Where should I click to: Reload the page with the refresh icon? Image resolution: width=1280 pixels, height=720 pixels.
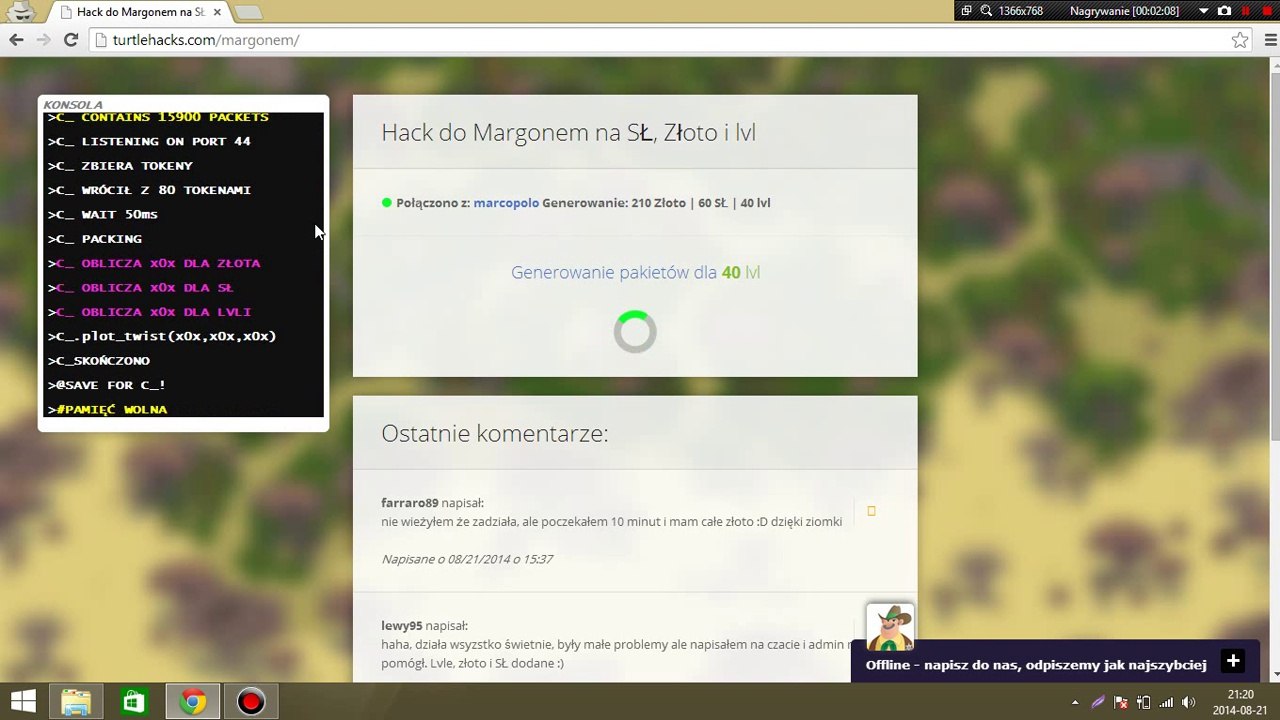70,40
